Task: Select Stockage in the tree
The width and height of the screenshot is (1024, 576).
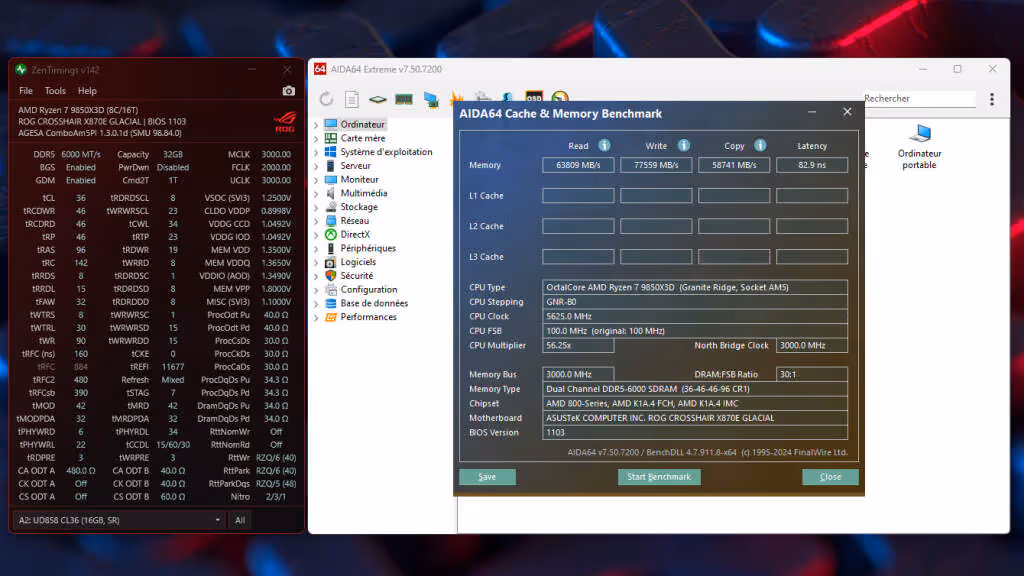Action: tap(359, 206)
